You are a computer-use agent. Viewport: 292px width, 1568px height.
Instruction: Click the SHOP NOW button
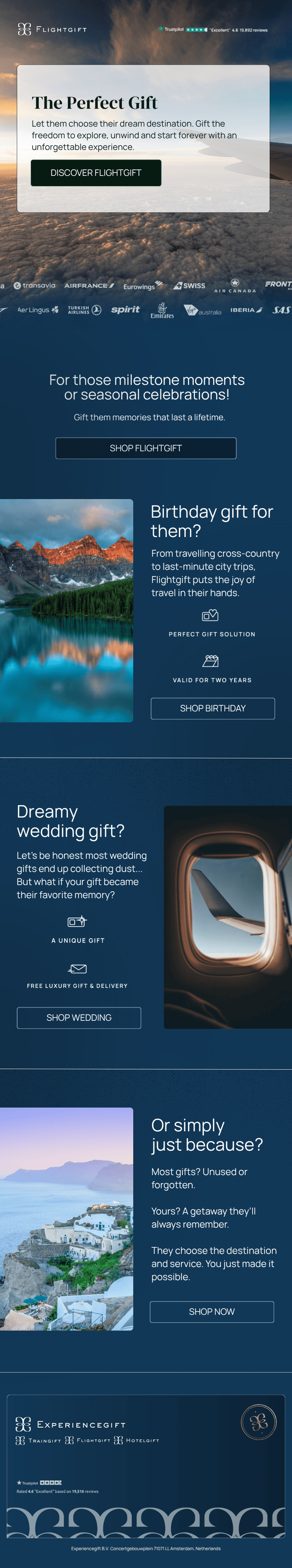212,1312
